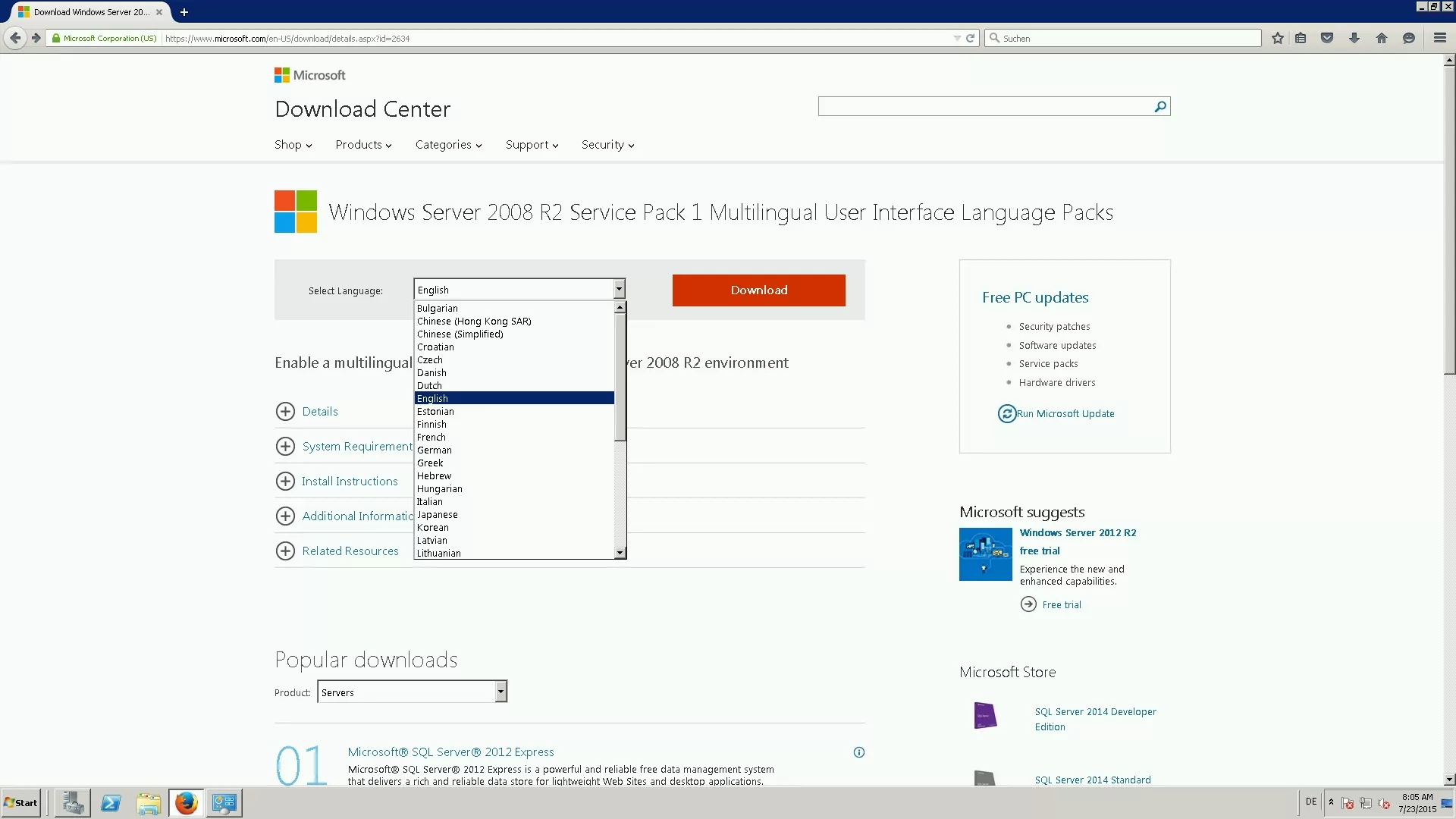This screenshot has width=1456, height=819.
Task: Select French in the language list
Action: (514, 437)
